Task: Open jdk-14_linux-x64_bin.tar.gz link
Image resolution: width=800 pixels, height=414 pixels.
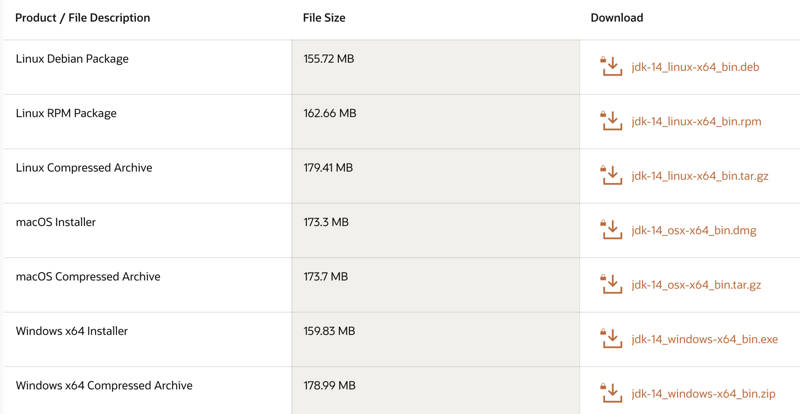Action: point(700,176)
